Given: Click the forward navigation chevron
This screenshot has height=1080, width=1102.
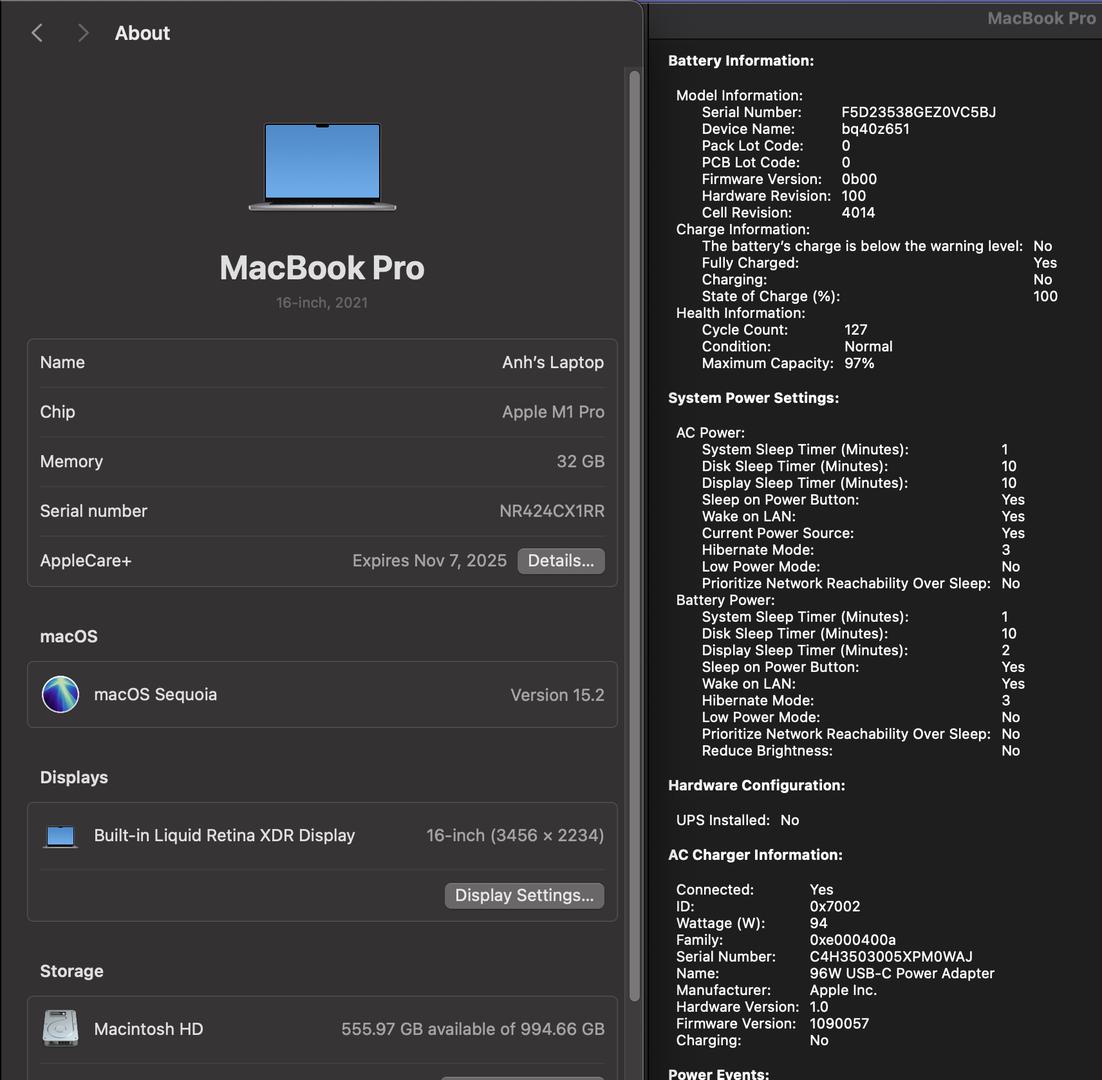Looking at the screenshot, I should click(83, 33).
